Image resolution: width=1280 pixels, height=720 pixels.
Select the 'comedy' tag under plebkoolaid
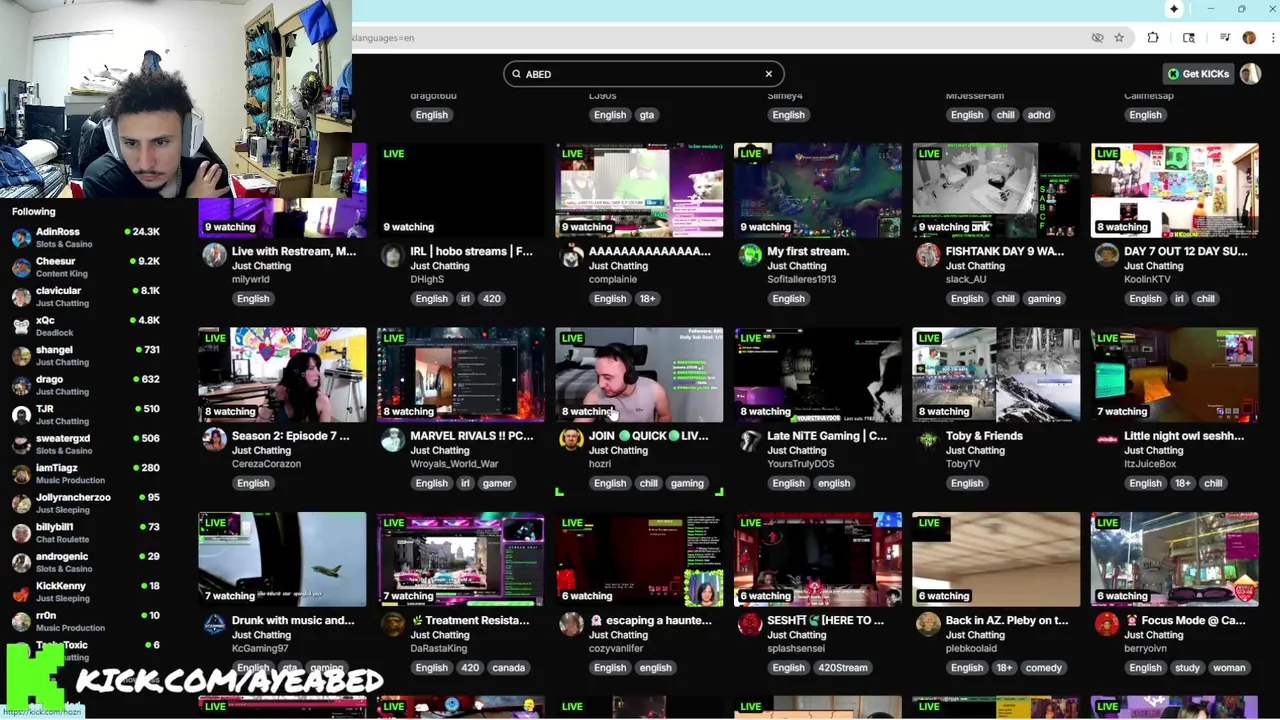[x=1043, y=668]
